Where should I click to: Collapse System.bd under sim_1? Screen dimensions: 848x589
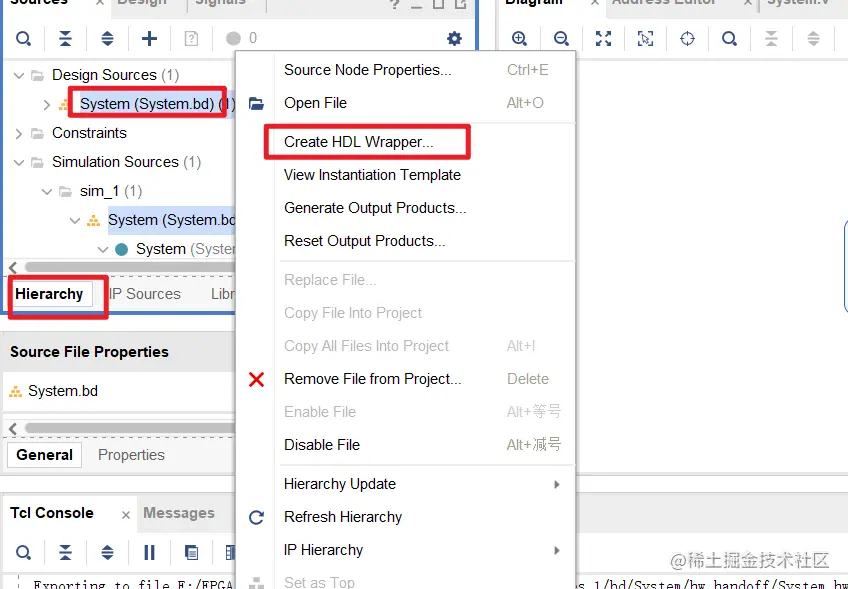tap(75, 221)
